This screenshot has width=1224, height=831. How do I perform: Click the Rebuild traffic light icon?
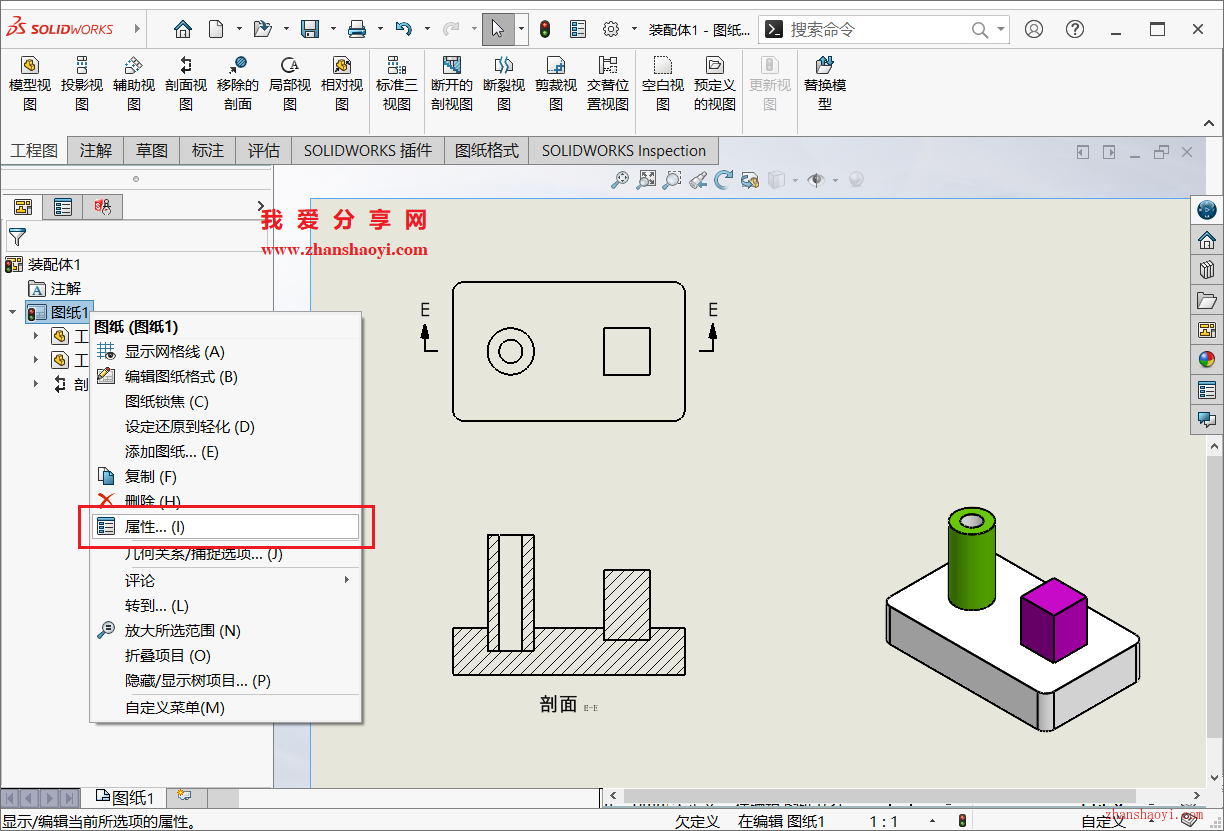point(545,29)
